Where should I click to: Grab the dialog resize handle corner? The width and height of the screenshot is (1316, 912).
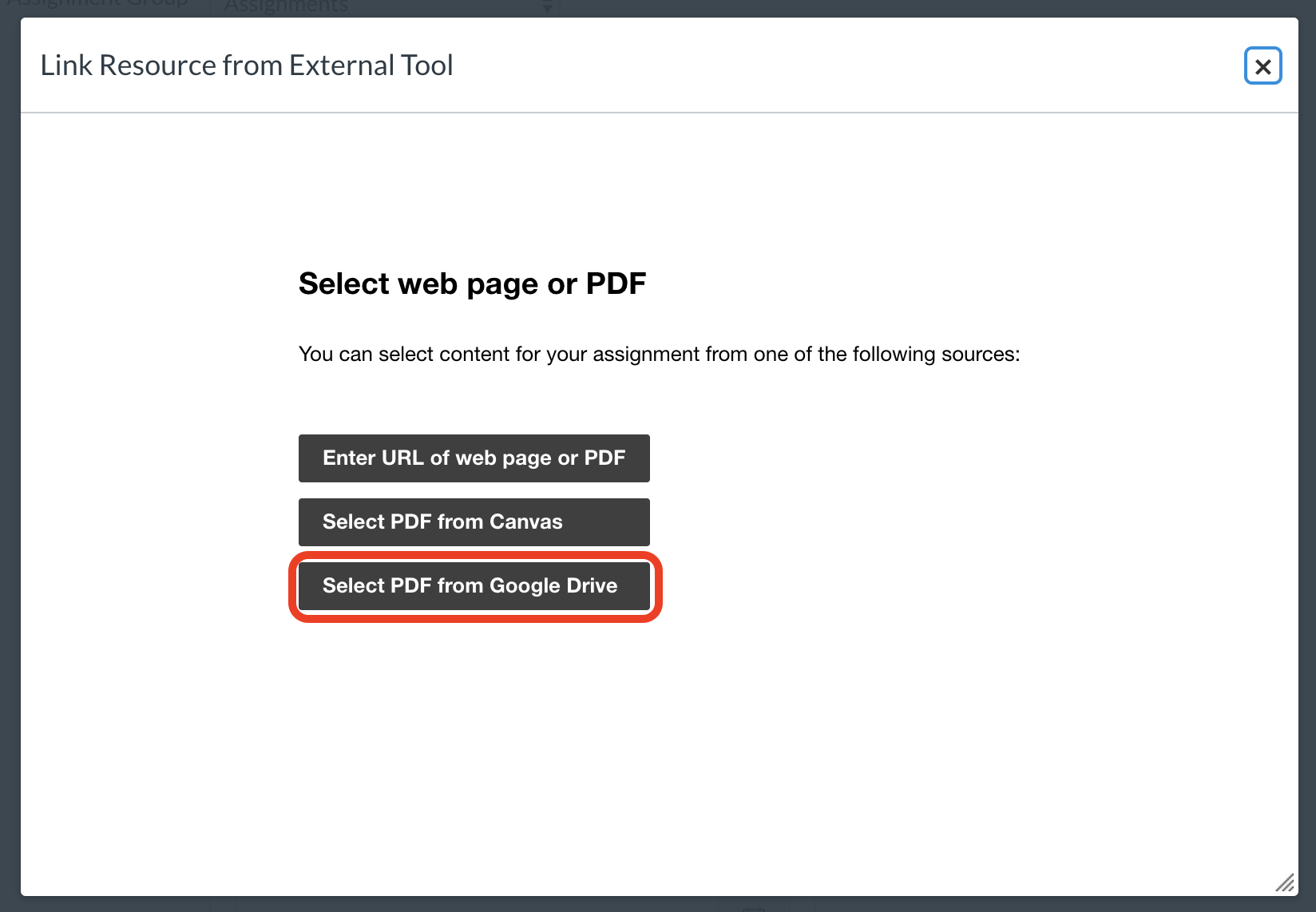coord(1284,882)
